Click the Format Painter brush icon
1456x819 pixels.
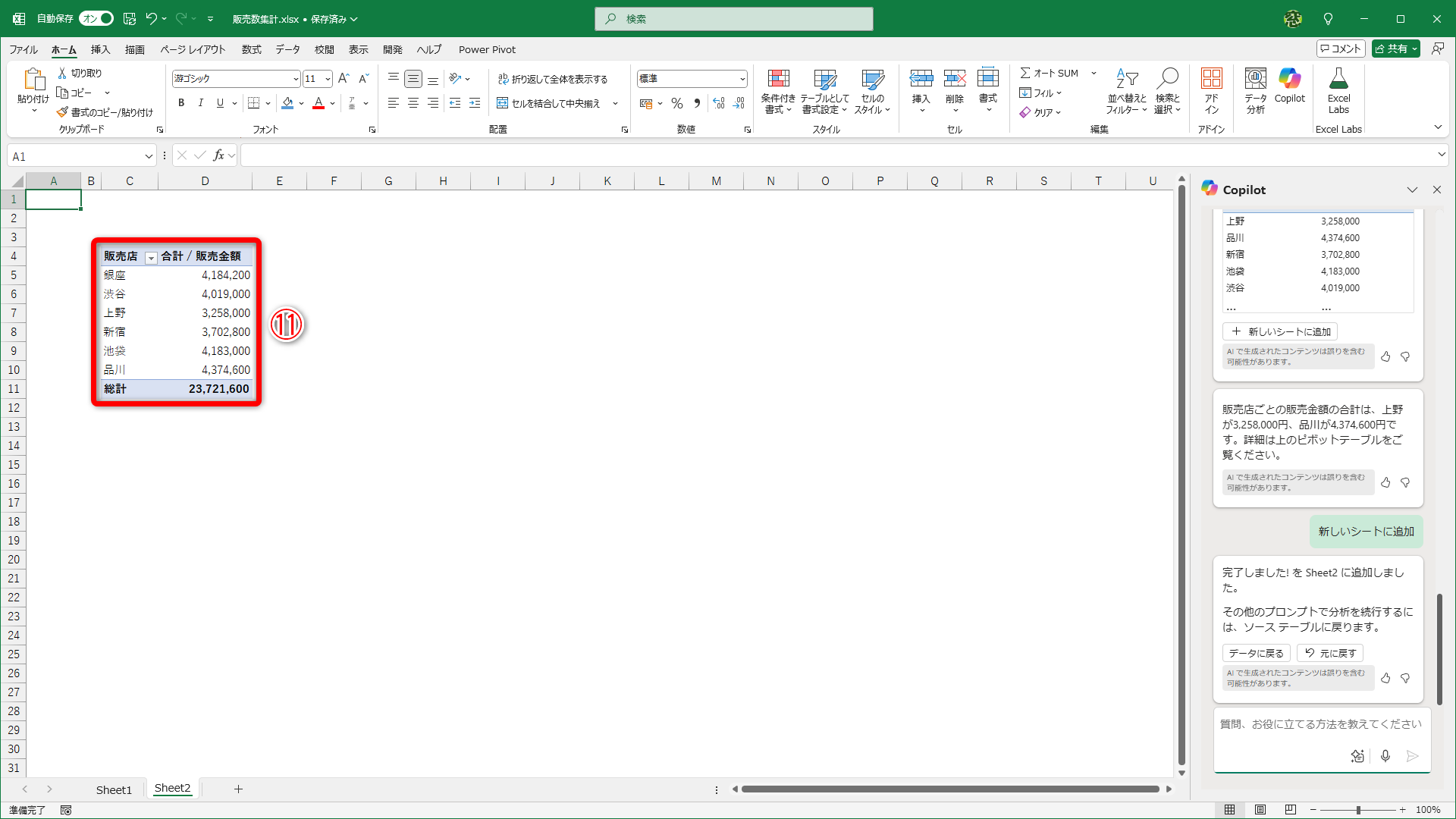(x=62, y=112)
